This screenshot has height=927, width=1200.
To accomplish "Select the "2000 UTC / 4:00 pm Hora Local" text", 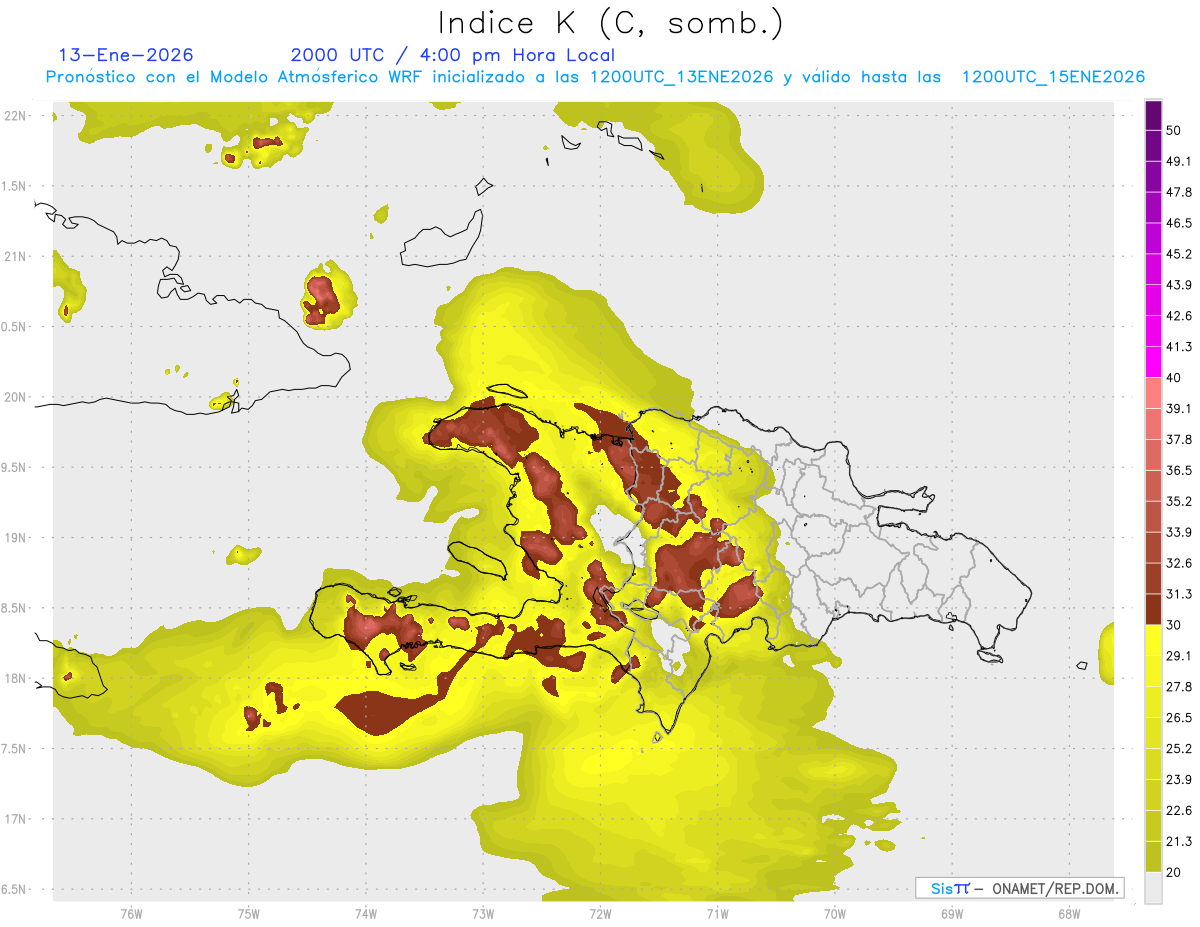I will click(453, 55).
